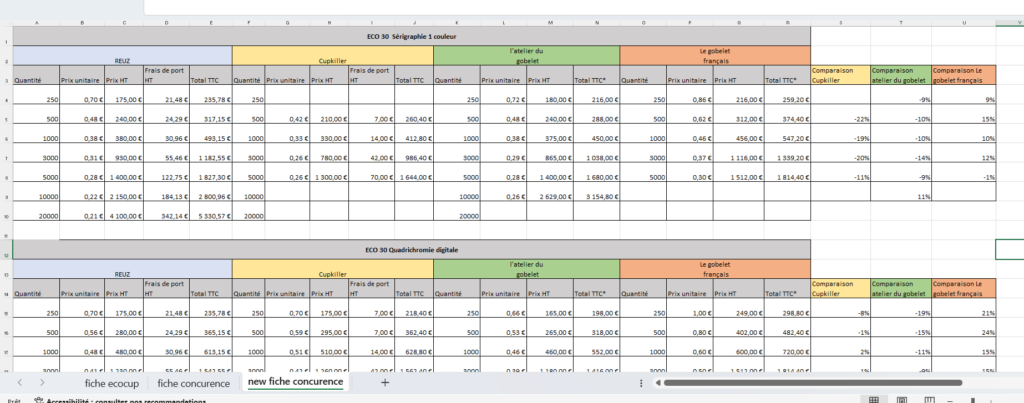This screenshot has height=403, width=1024.
Task: Select the new fiche concurence tab
Action: pyautogui.click(x=295, y=382)
